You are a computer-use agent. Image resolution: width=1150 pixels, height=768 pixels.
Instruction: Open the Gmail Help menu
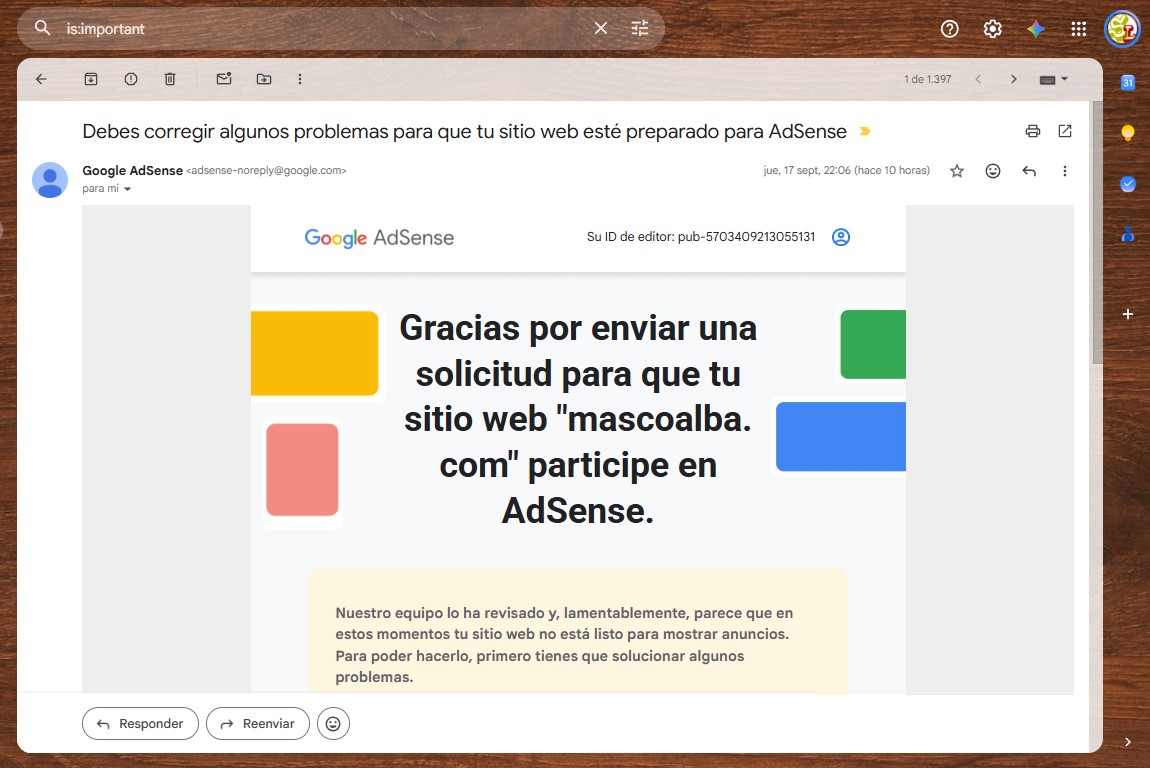[x=950, y=29]
